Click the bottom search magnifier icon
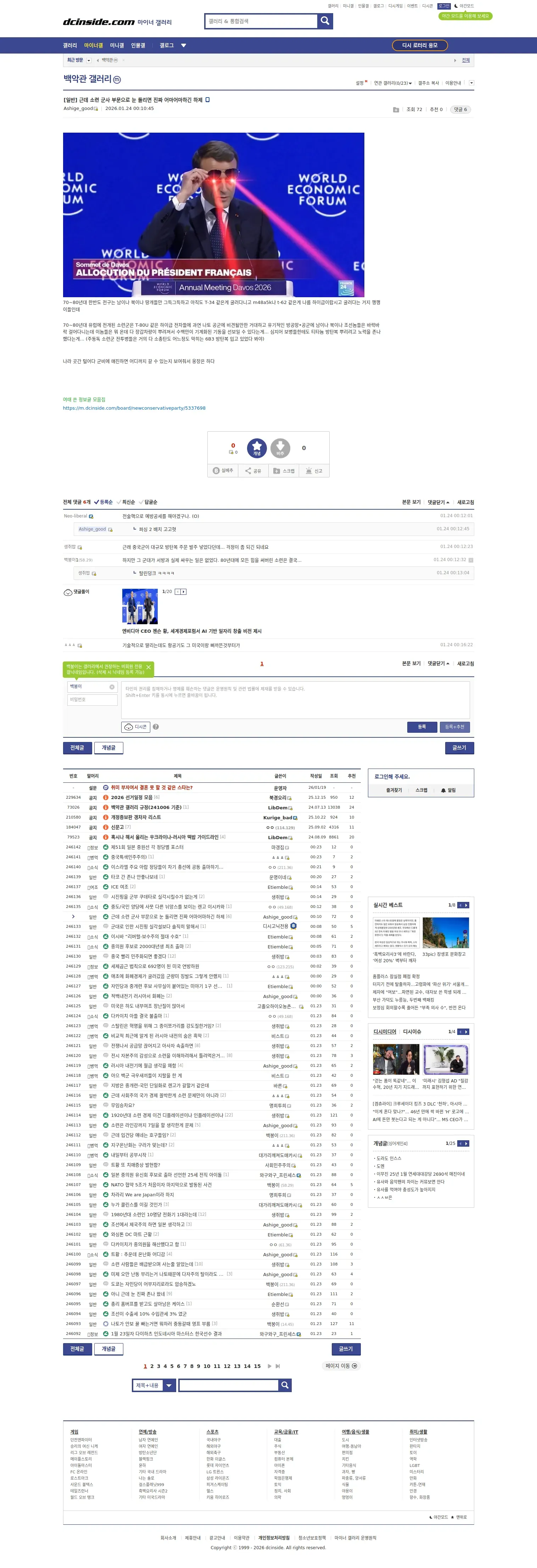 pyautogui.click(x=285, y=1385)
